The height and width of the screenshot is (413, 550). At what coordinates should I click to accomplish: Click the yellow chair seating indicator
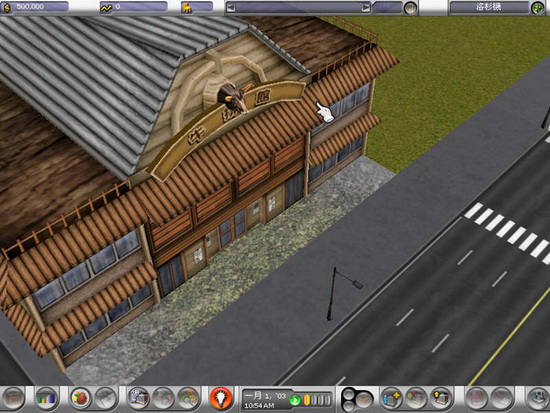tap(197, 7)
